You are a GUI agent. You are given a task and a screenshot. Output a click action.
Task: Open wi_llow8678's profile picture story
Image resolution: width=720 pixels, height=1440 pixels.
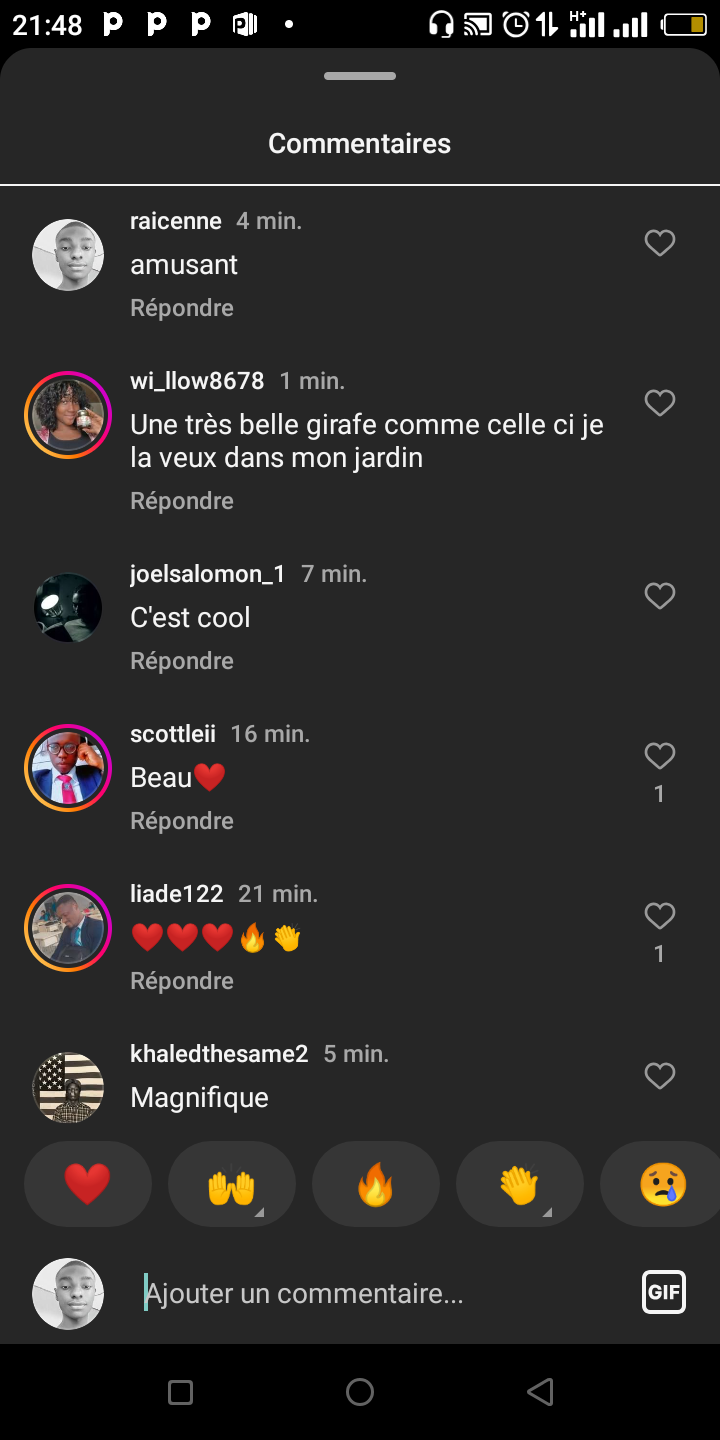tap(68, 415)
